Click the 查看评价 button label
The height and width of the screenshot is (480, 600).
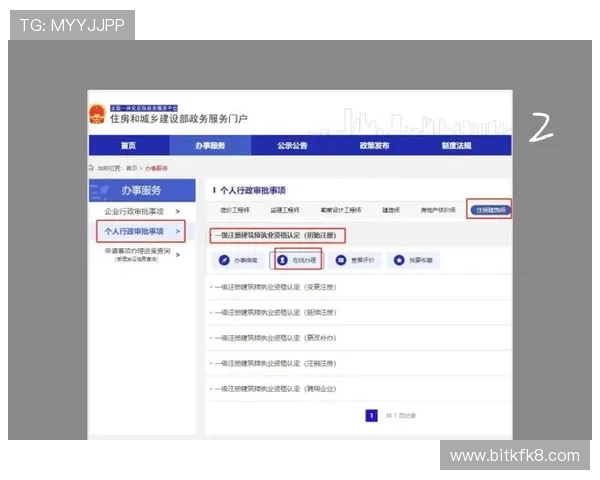pyautogui.click(x=362, y=260)
